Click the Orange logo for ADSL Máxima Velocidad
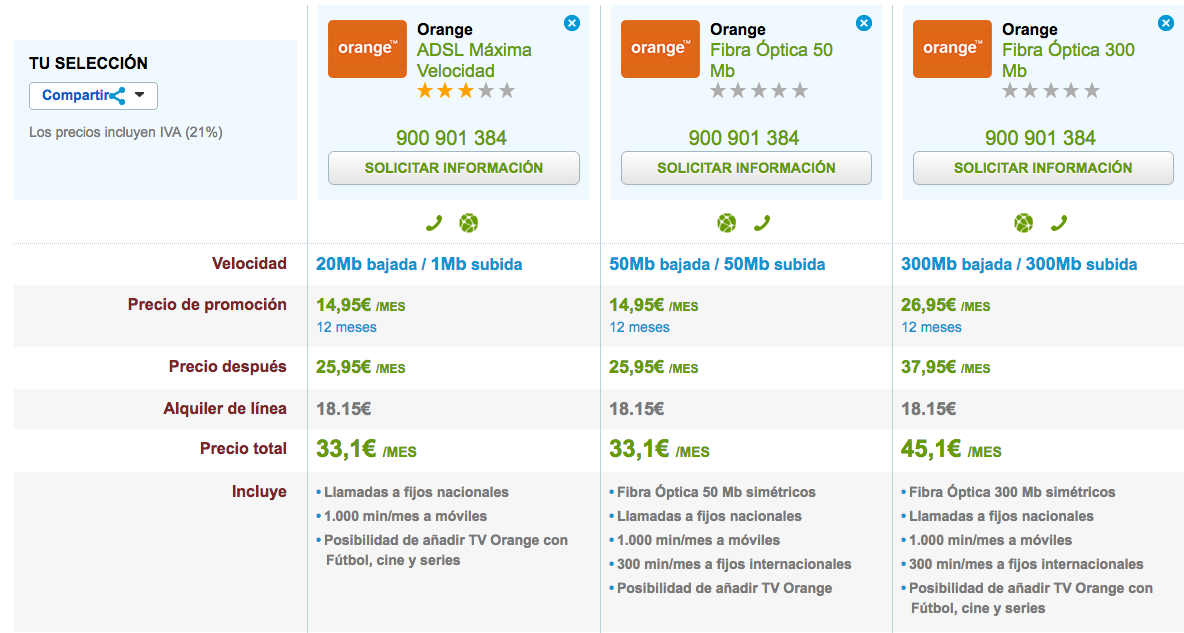 367,49
